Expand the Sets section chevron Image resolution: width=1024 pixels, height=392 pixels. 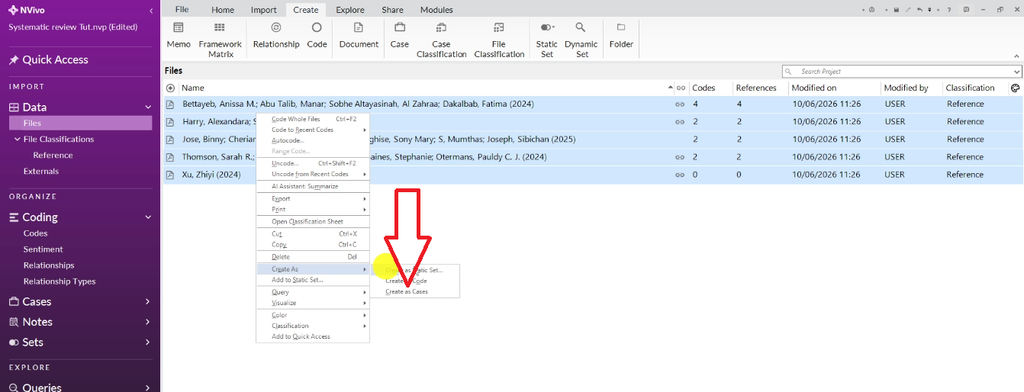pos(148,342)
